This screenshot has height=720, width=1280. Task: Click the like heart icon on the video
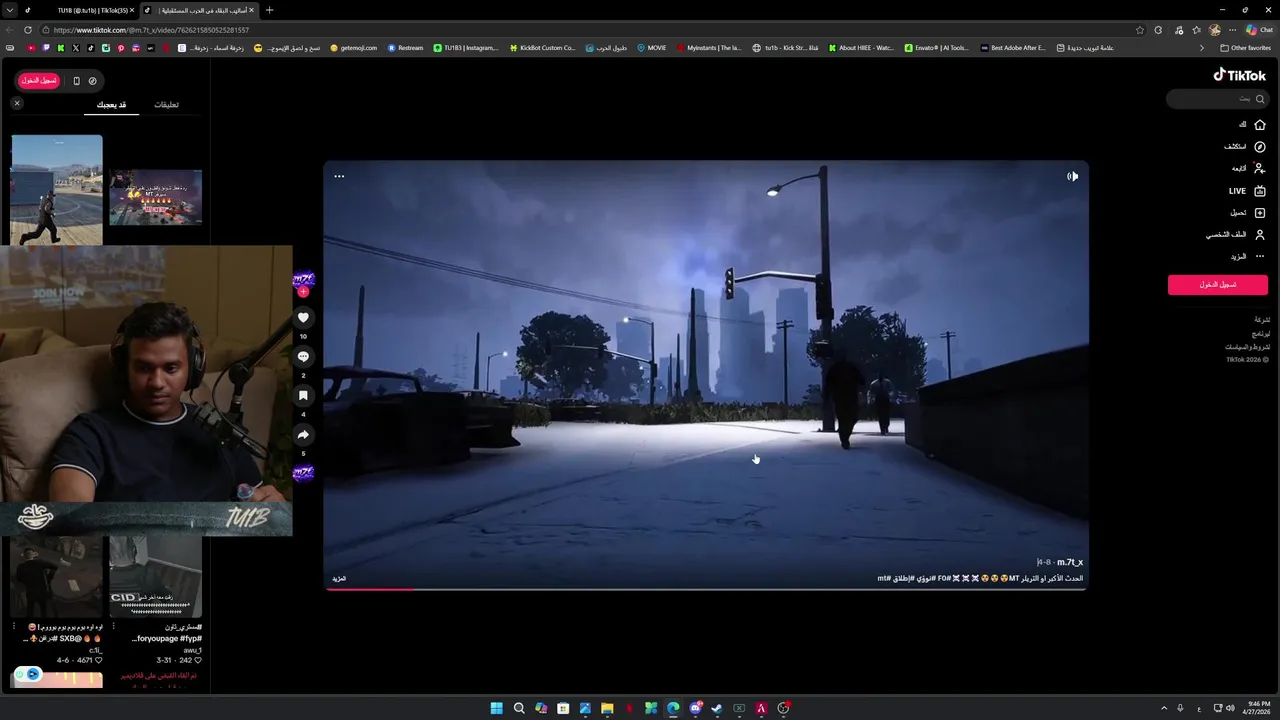pyautogui.click(x=303, y=317)
